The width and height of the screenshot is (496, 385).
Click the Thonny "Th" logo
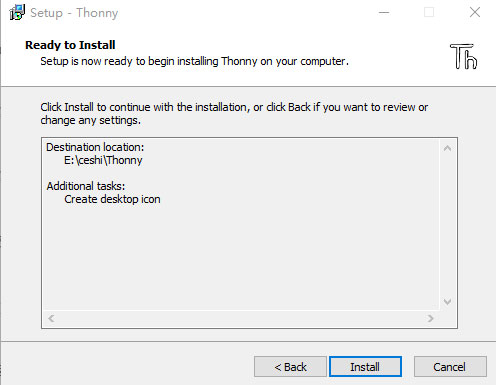click(464, 56)
